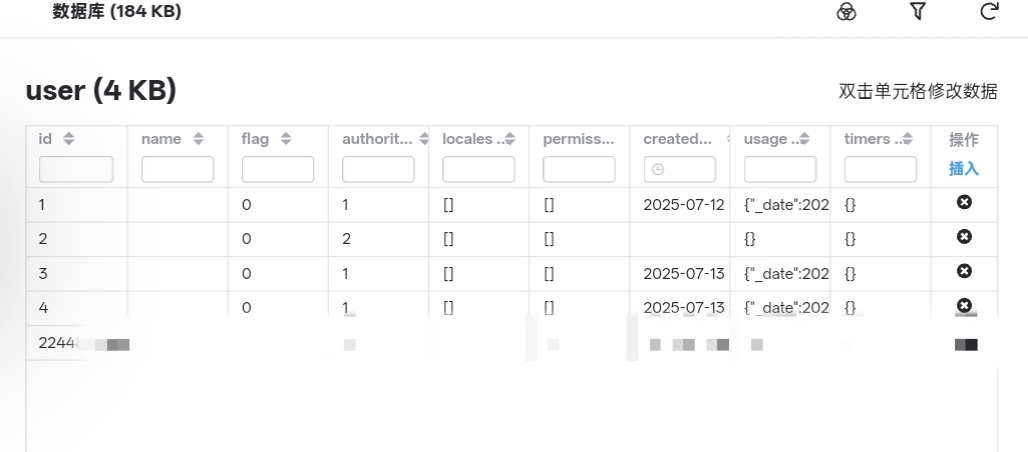1028x452 pixels.
Task: Delete row with id 2
Action: [964, 236]
